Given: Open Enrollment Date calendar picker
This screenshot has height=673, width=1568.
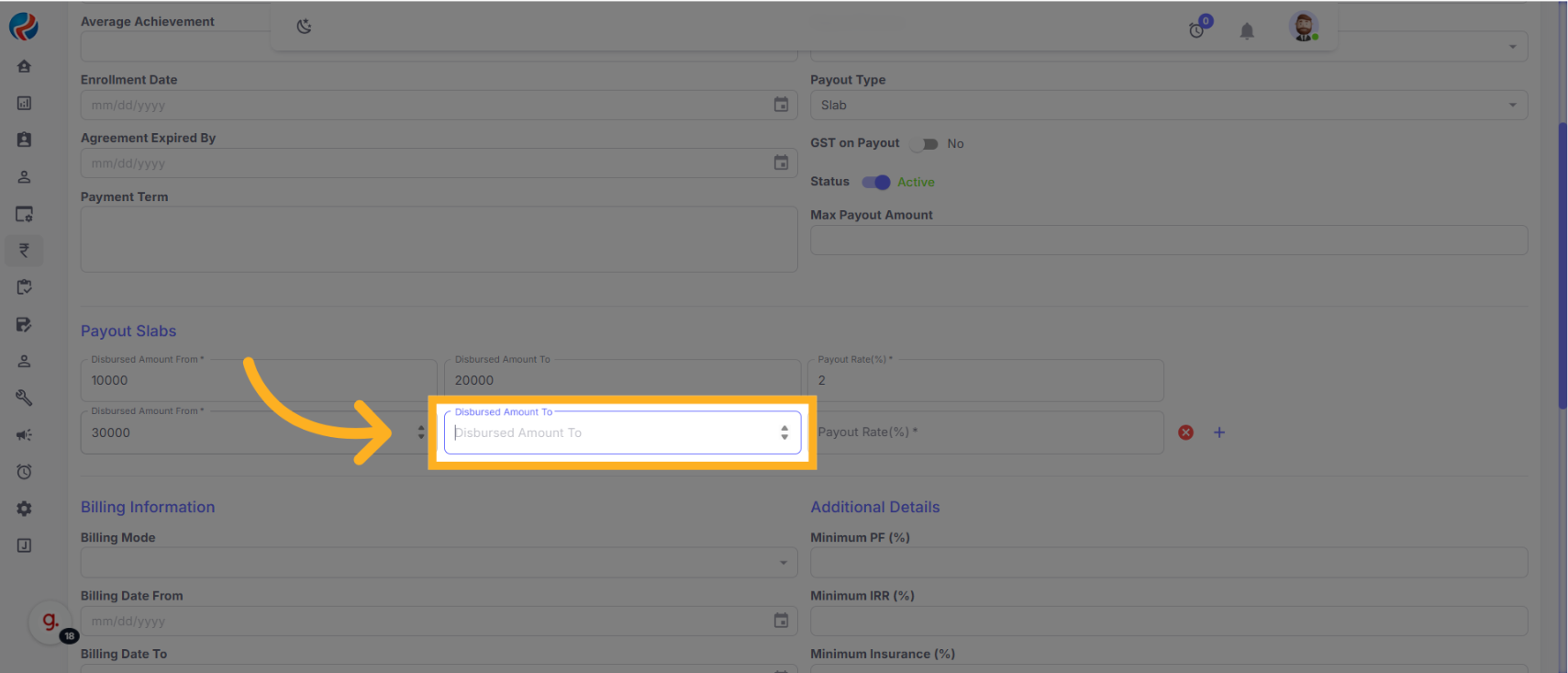Looking at the screenshot, I should [x=781, y=106].
